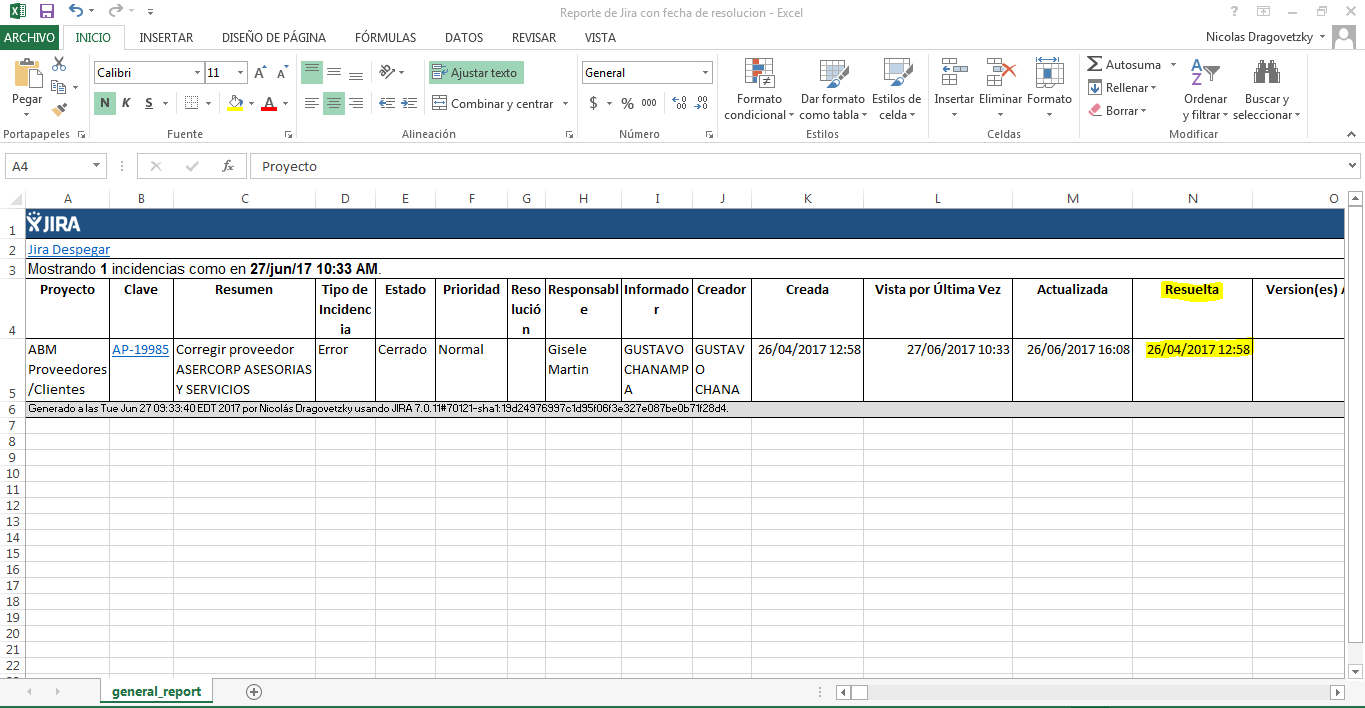
Task: Open the Borrar clear dropdown
Action: coord(1144,111)
